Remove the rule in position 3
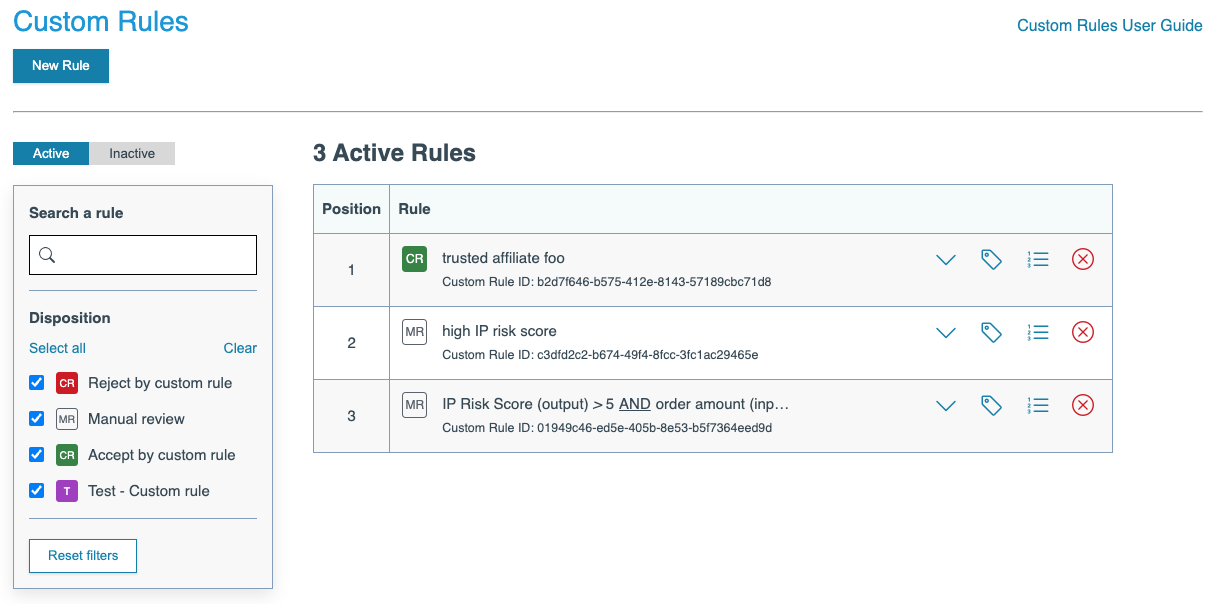Image resolution: width=1214 pixels, height=604 pixels. coord(1083,406)
